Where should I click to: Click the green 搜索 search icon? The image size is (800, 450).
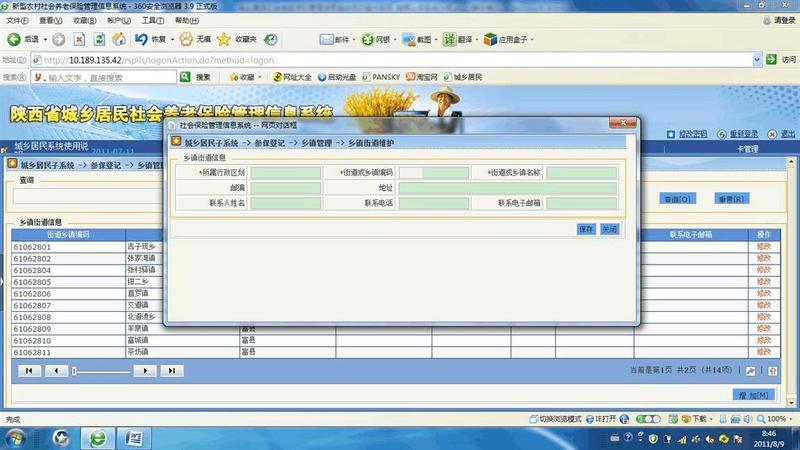185,77
